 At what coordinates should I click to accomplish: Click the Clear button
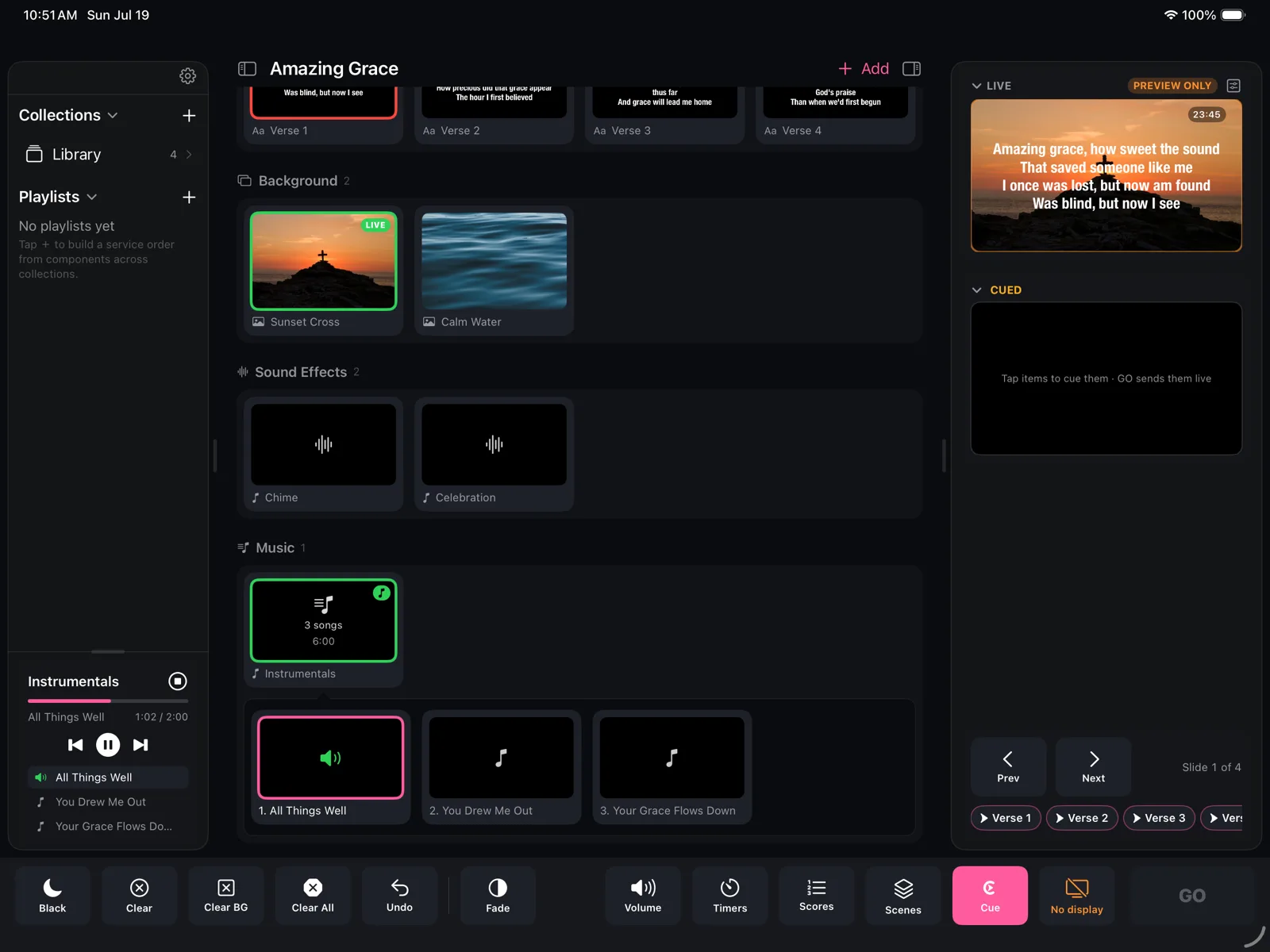[139, 896]
